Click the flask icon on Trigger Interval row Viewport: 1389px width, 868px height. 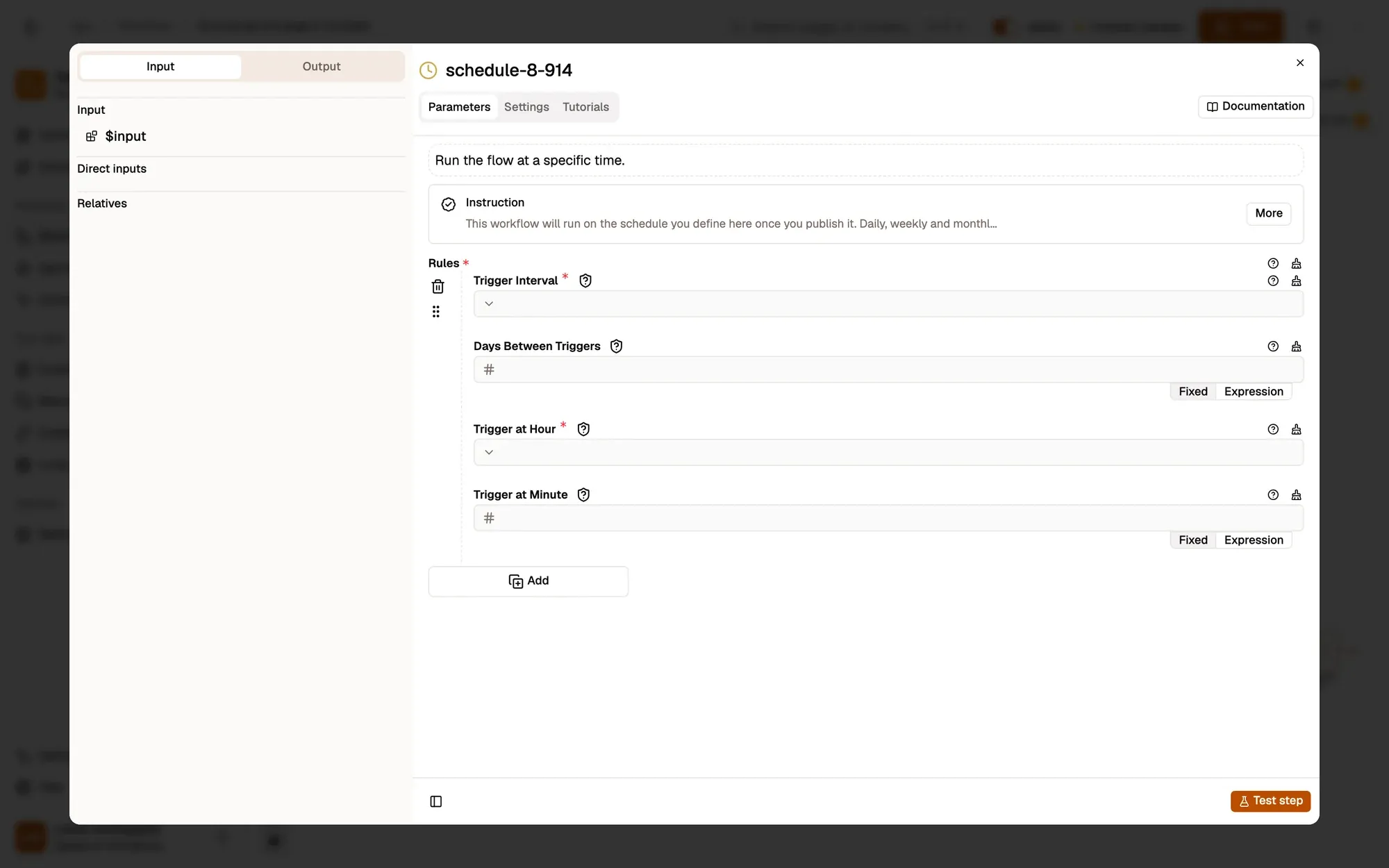point(1296,281)
